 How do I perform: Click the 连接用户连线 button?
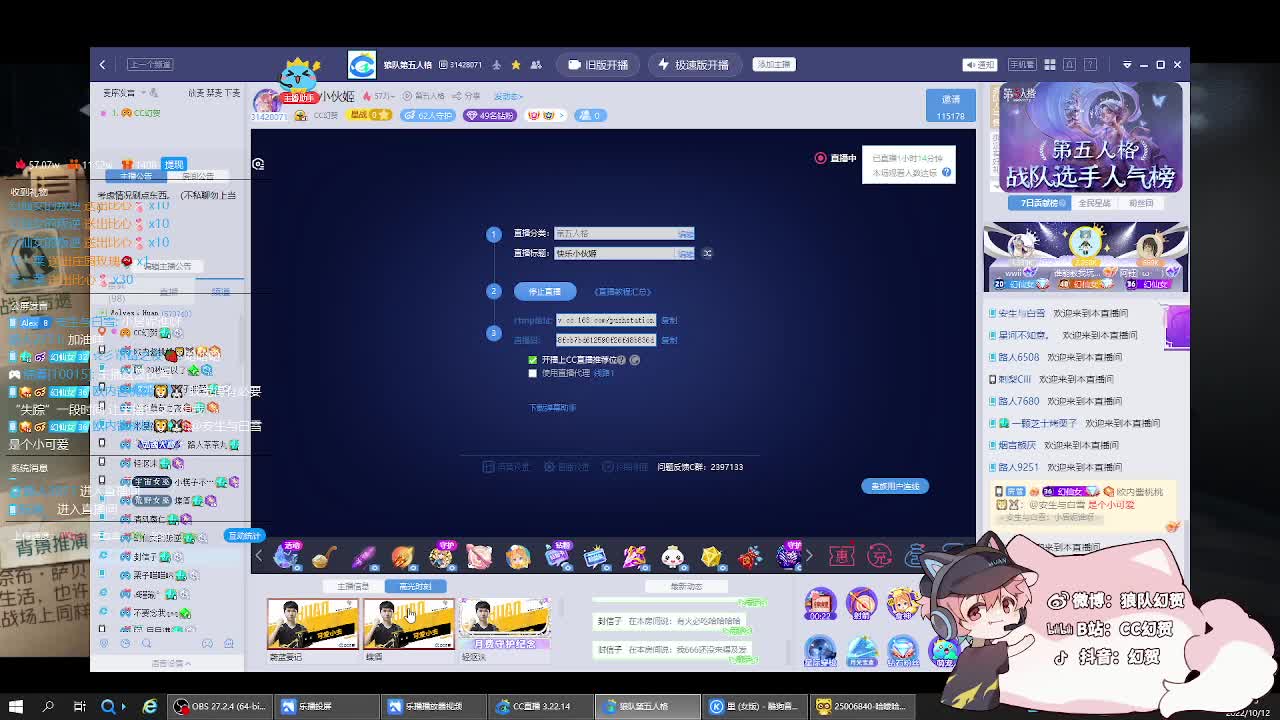pyautogui.click(x=895, y=486)
